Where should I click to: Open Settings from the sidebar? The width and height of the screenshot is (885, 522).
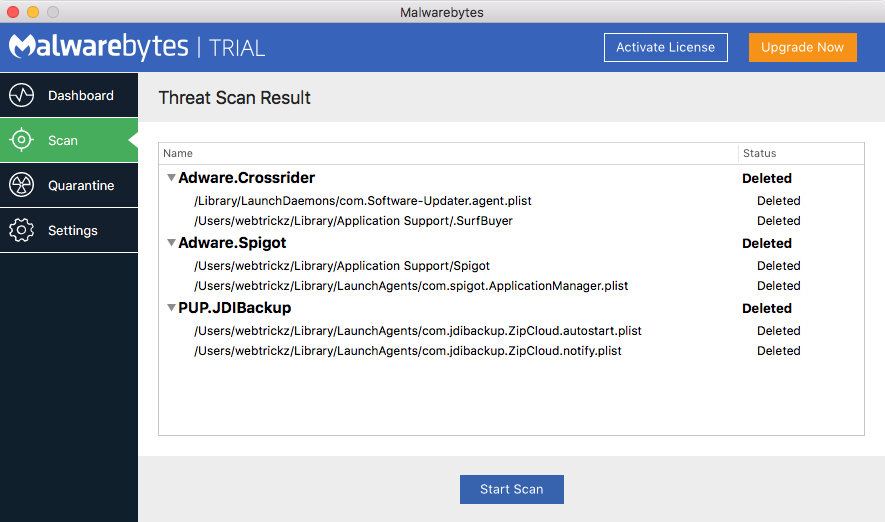tap(69, 230)
